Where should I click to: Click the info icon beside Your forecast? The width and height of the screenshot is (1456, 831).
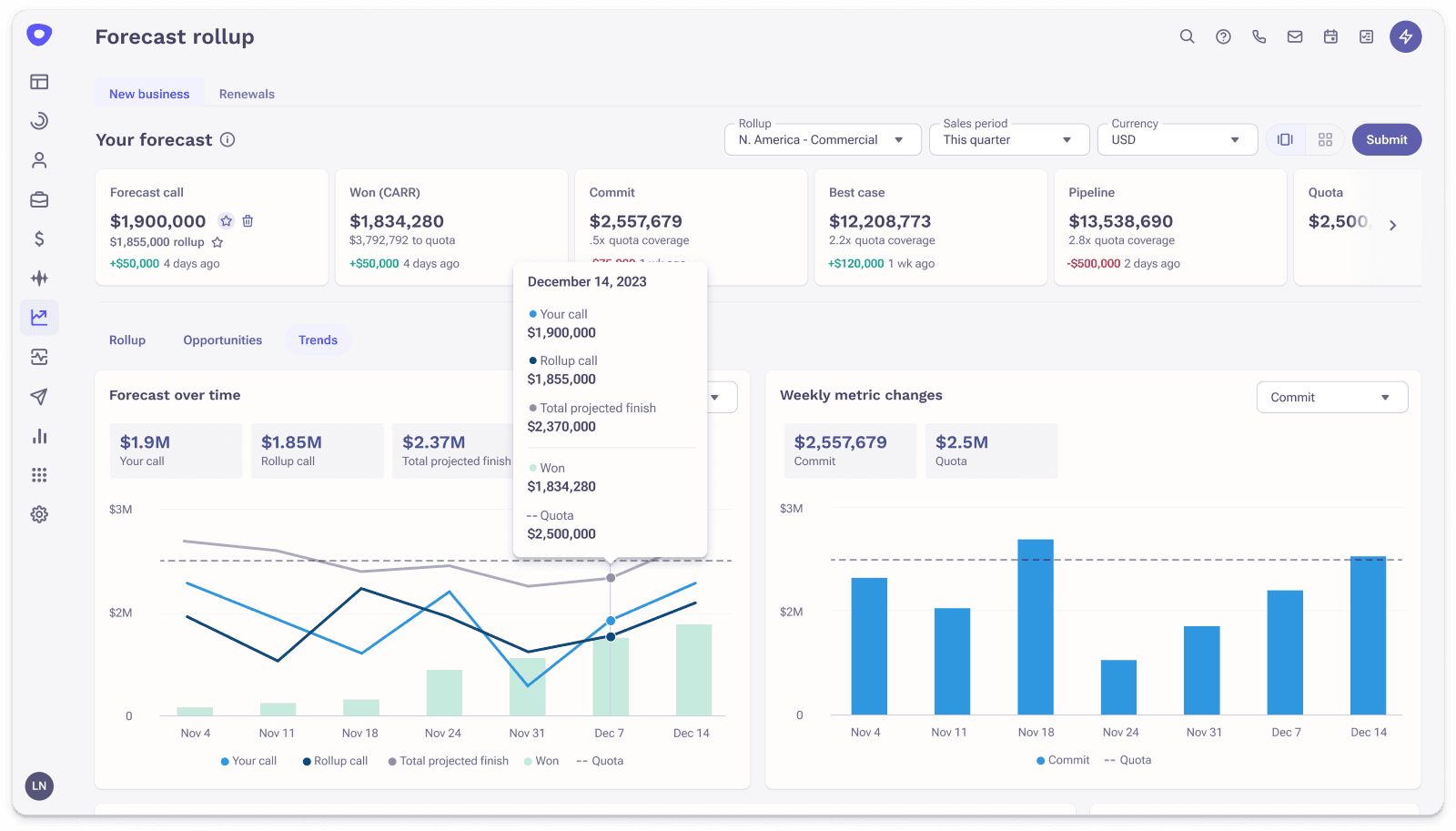pos(227,139)
